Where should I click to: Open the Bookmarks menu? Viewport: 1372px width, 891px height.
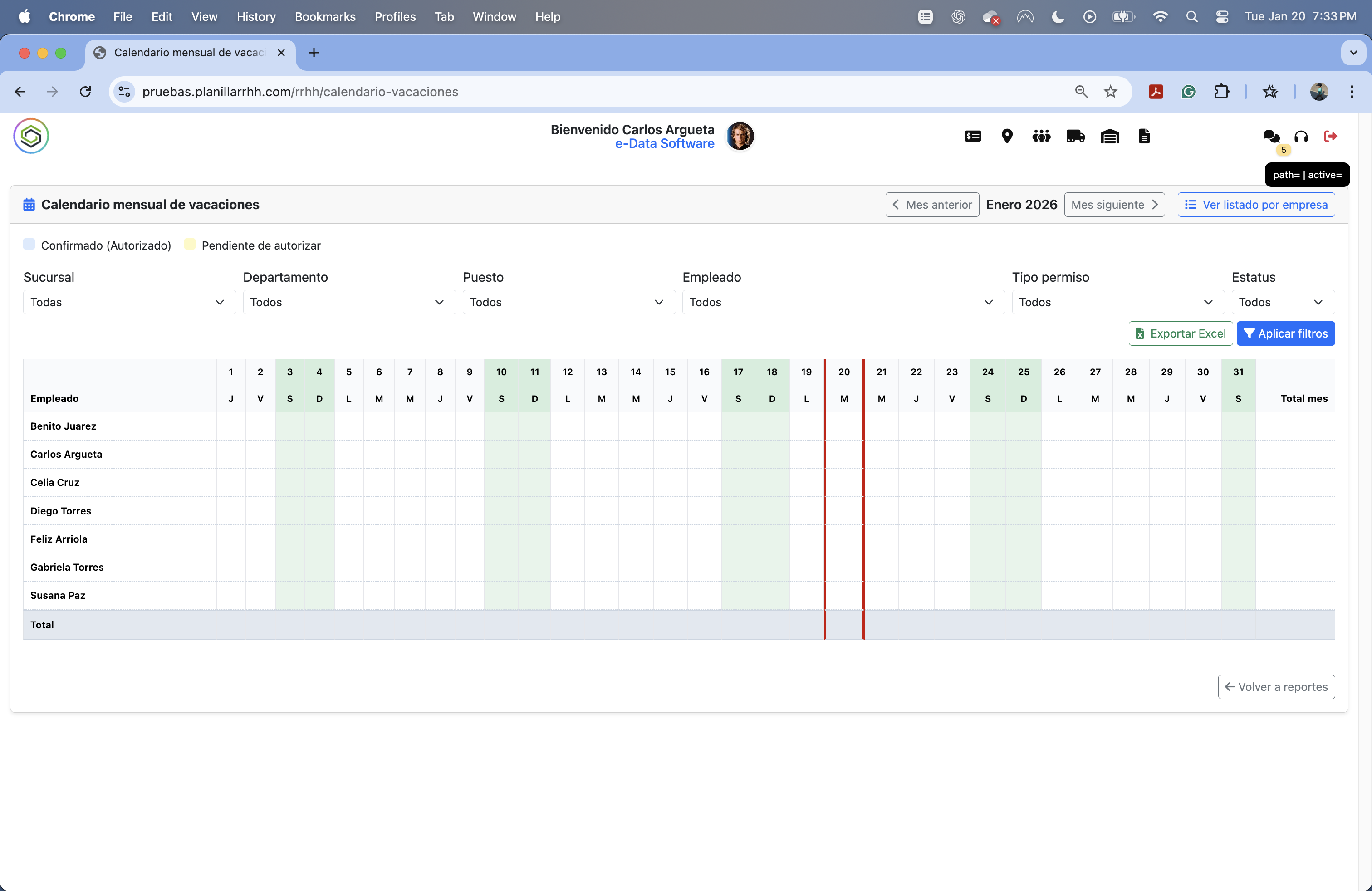click(x=324, y=17)
